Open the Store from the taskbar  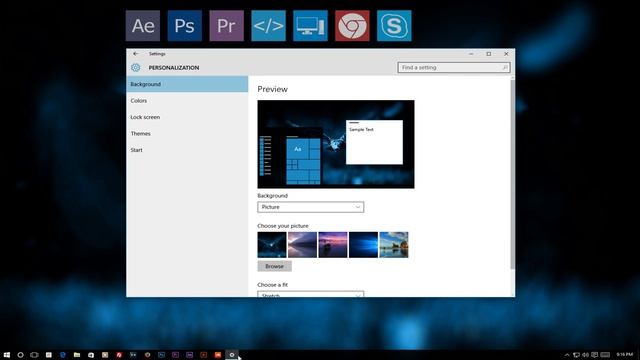91,355
